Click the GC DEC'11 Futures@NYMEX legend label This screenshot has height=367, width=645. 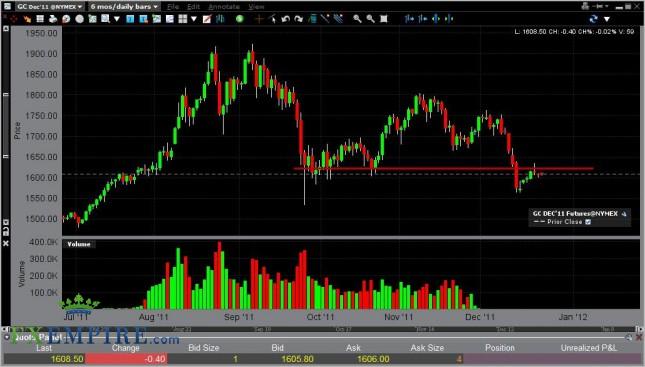tap(575, 214)
